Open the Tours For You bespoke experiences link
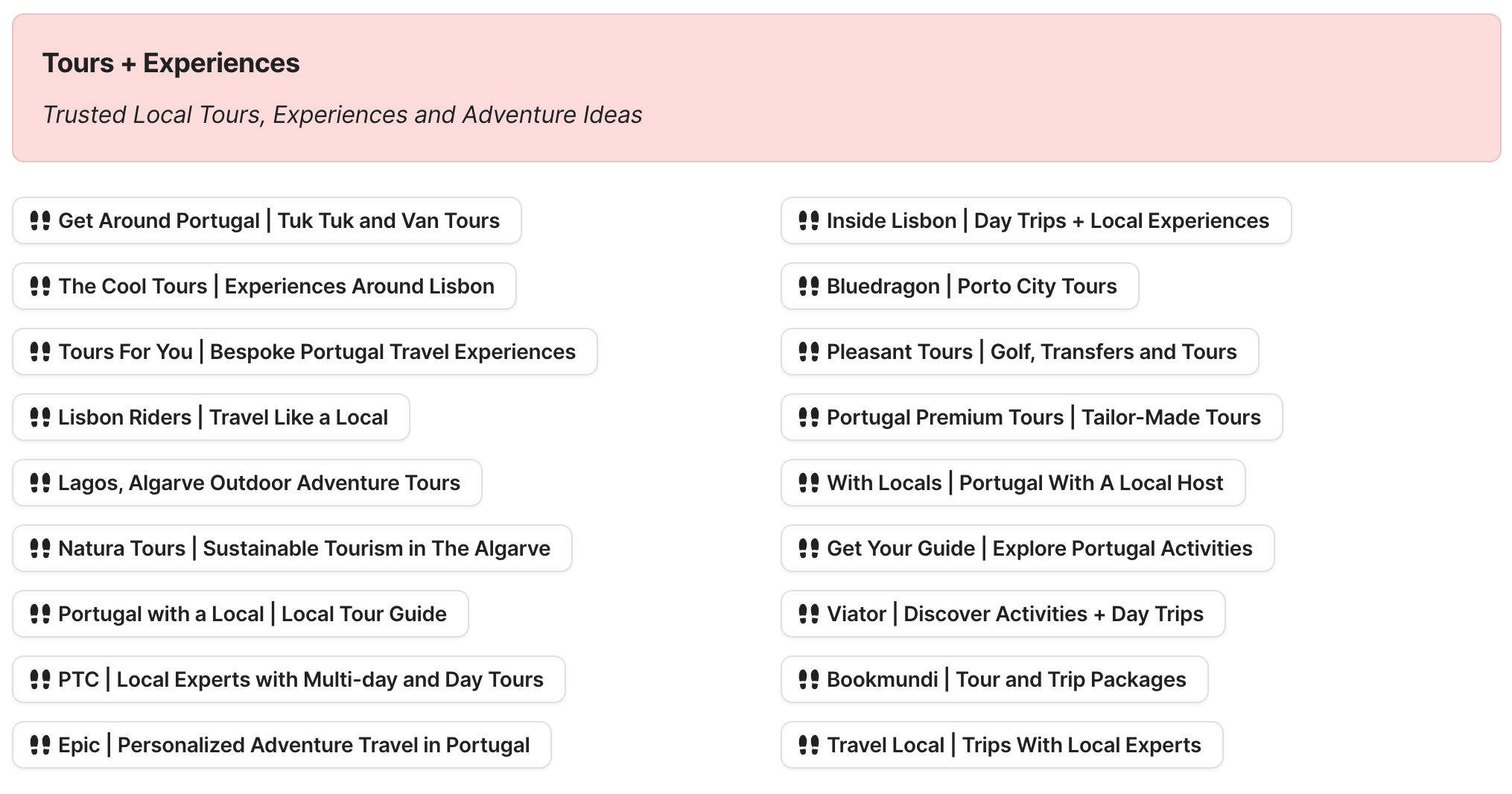 pyautogui.click(x=305, y=352)
